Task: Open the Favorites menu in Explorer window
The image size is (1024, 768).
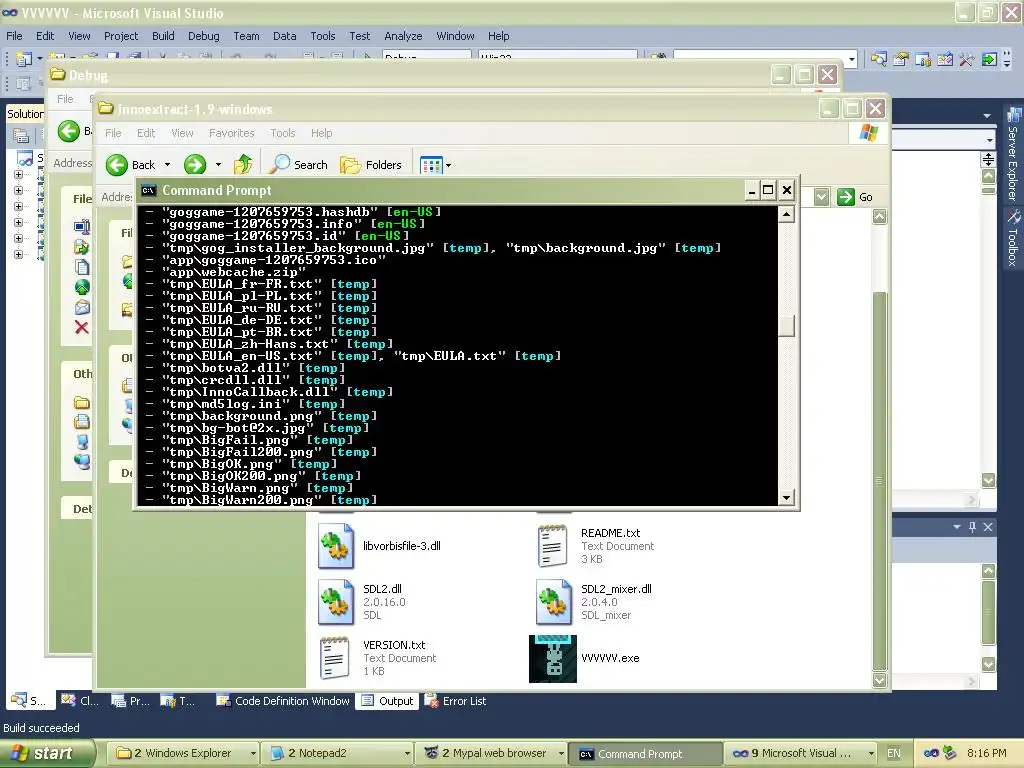Action: (231, 133)
